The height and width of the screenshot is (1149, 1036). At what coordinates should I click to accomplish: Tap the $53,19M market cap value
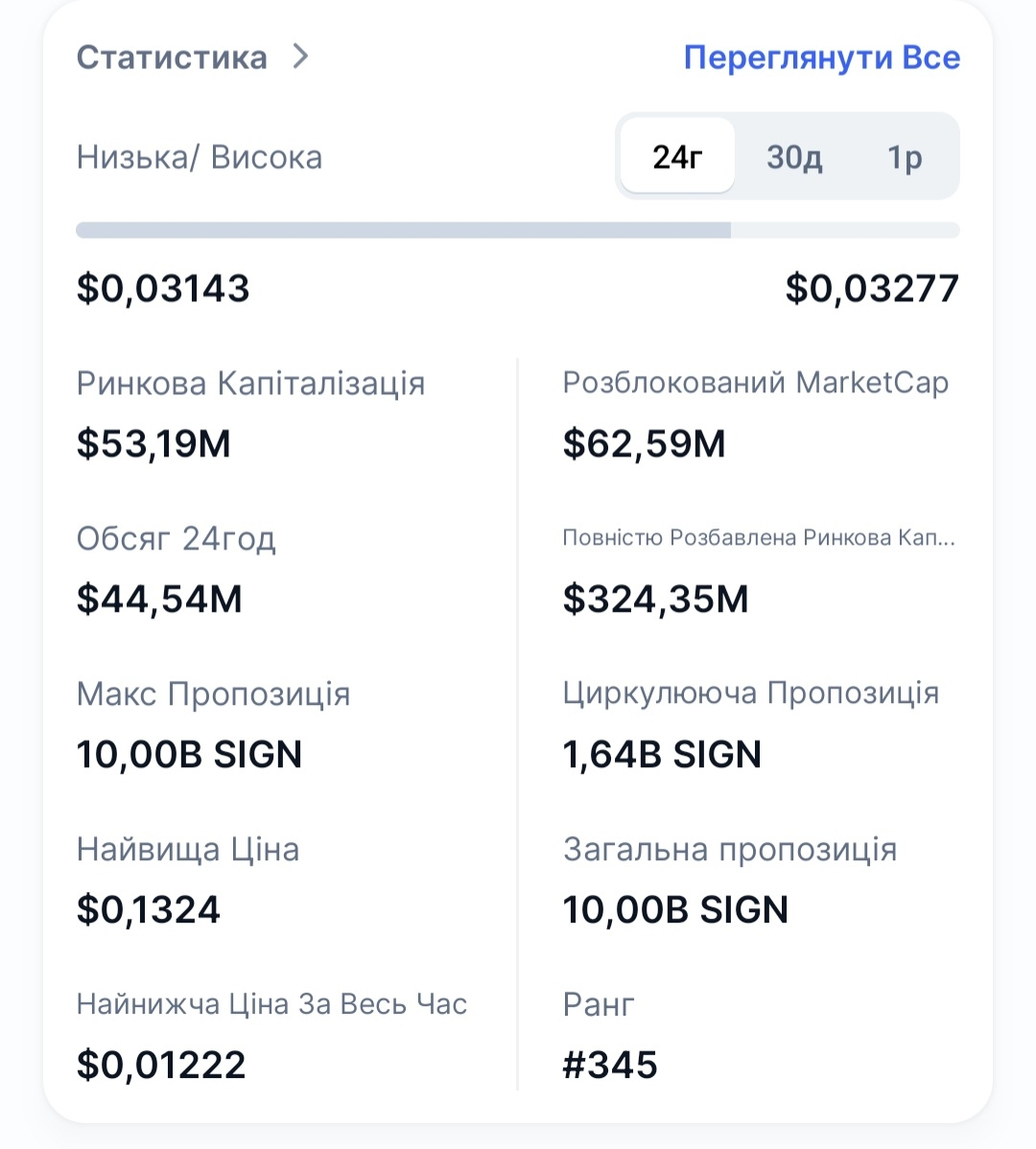coord(153,444)
